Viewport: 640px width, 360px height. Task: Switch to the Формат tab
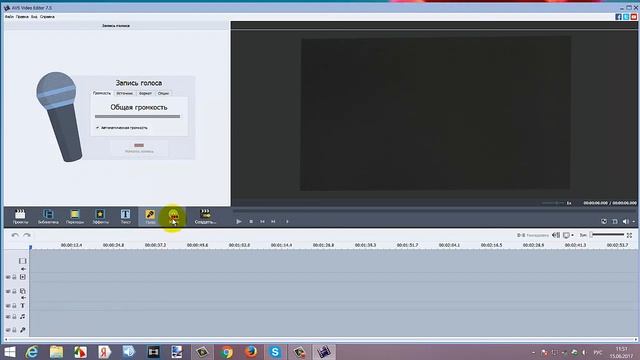click(x=145, y=93)
